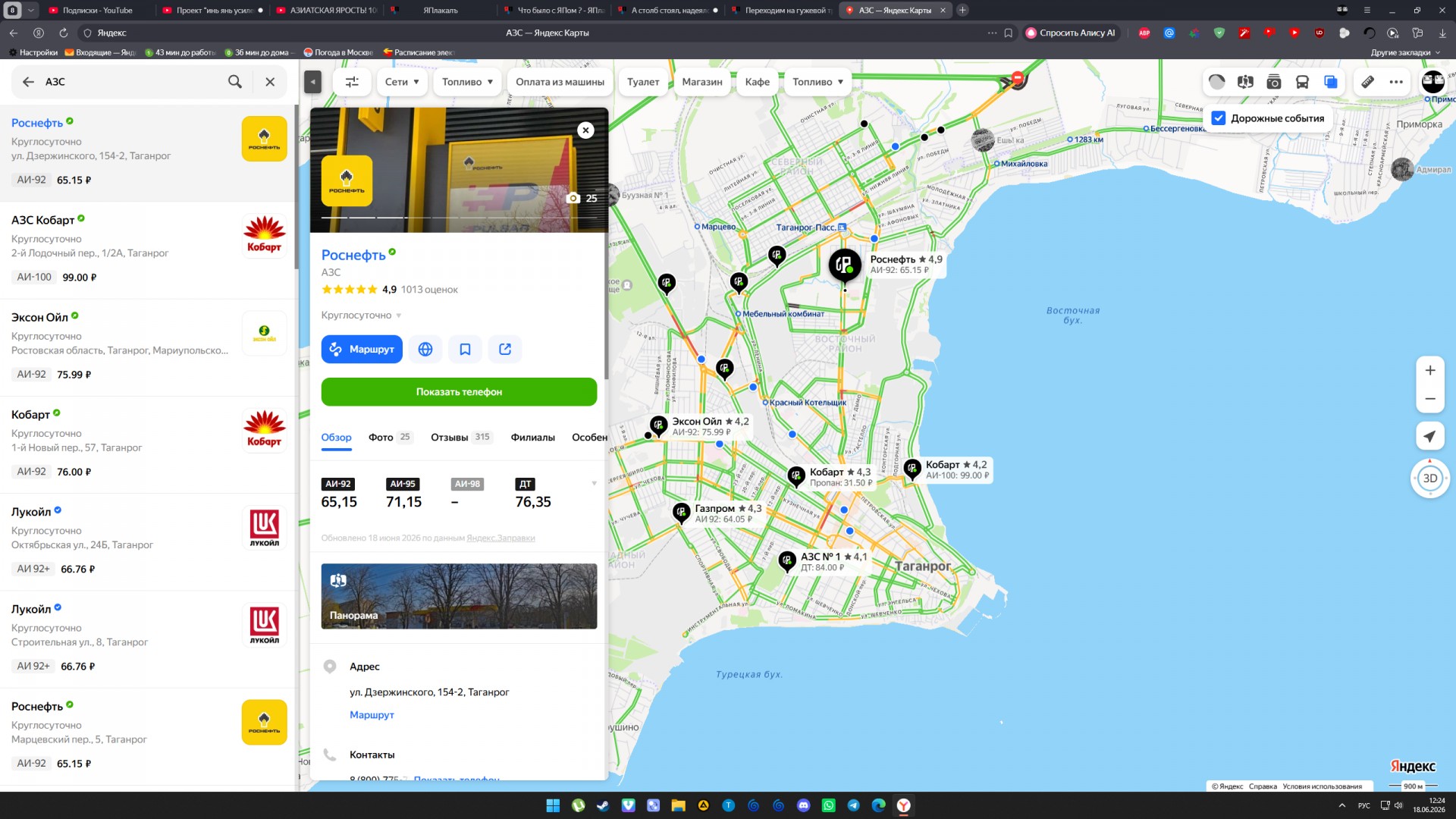
Task: Toggle the traffic layer on the map
Action: pos(1216,82)
